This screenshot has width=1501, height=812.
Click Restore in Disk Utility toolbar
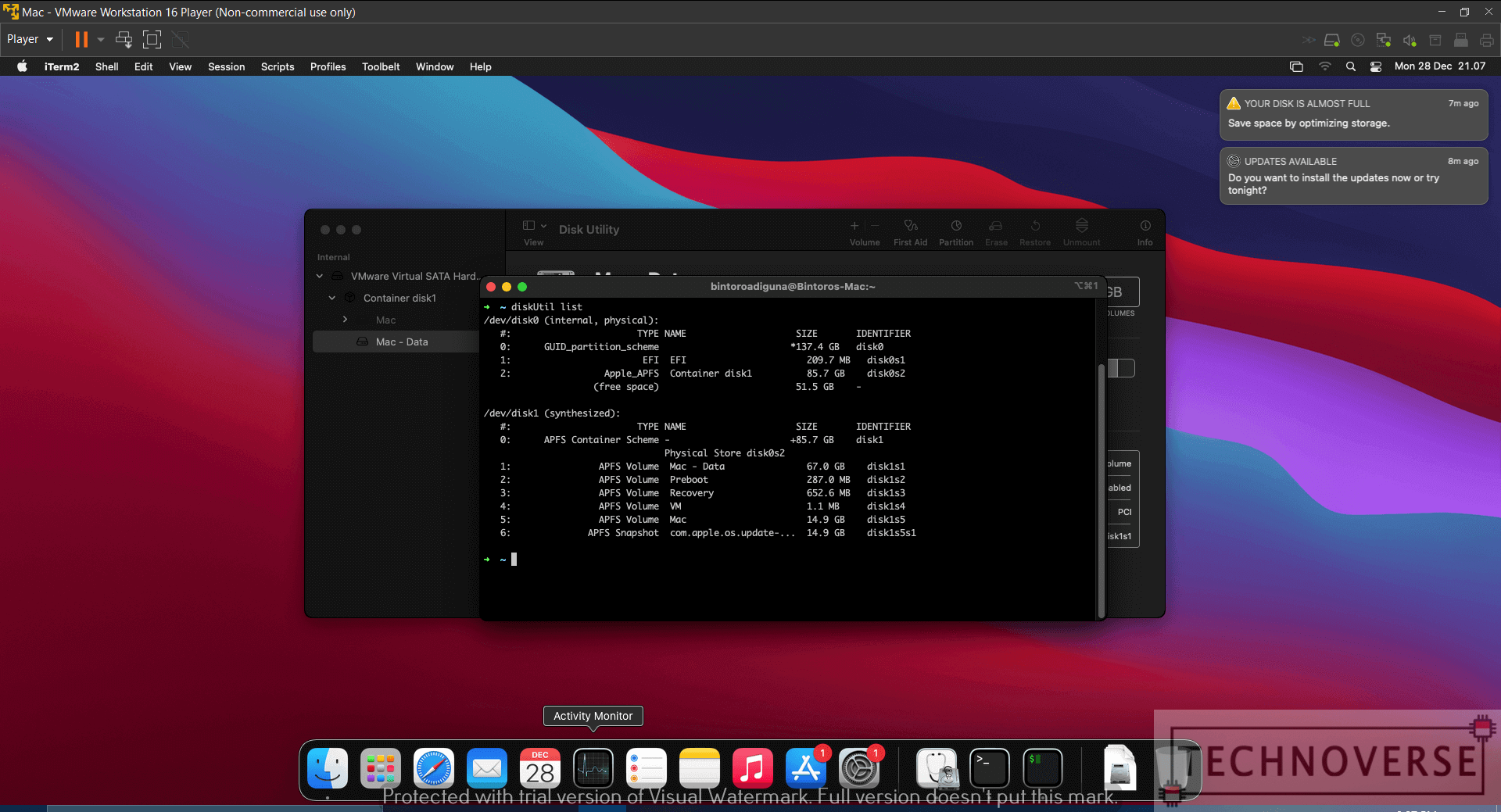[1035, 231]
